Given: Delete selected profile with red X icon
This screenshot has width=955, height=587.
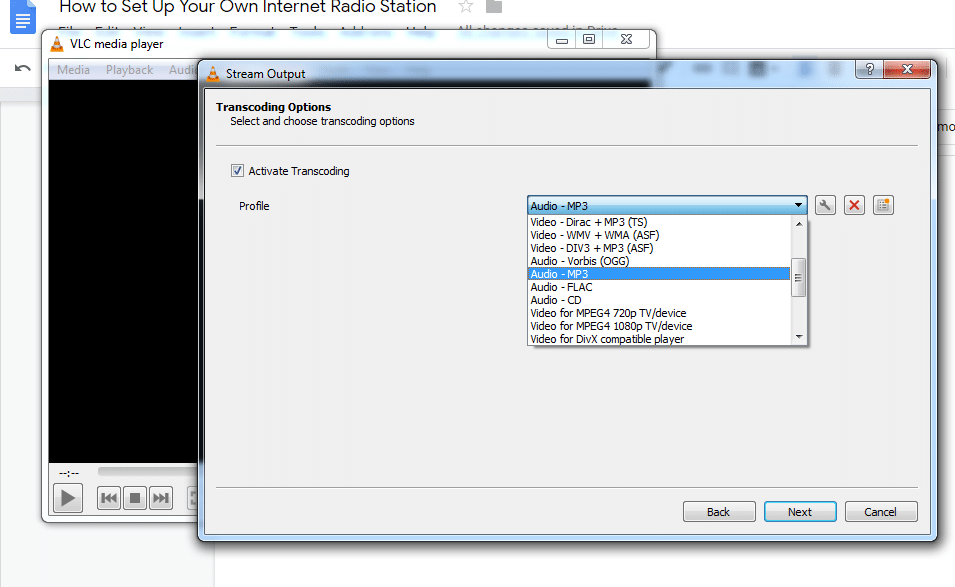Looking at the screenshot, I should [x=855, y=205].
